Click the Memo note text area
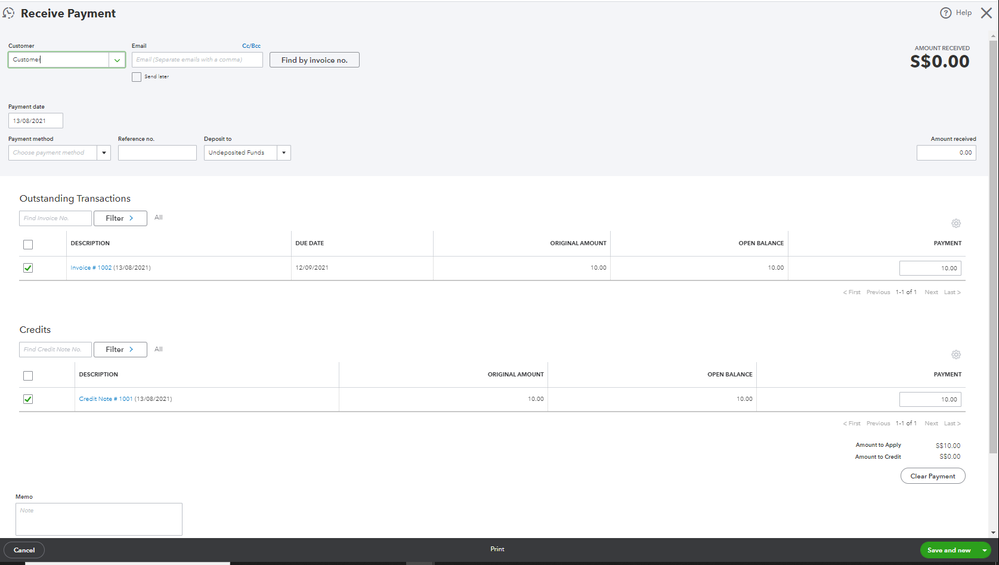Viewport: 999px width, 565px height. pyautogui.click(x=99, y=519)
